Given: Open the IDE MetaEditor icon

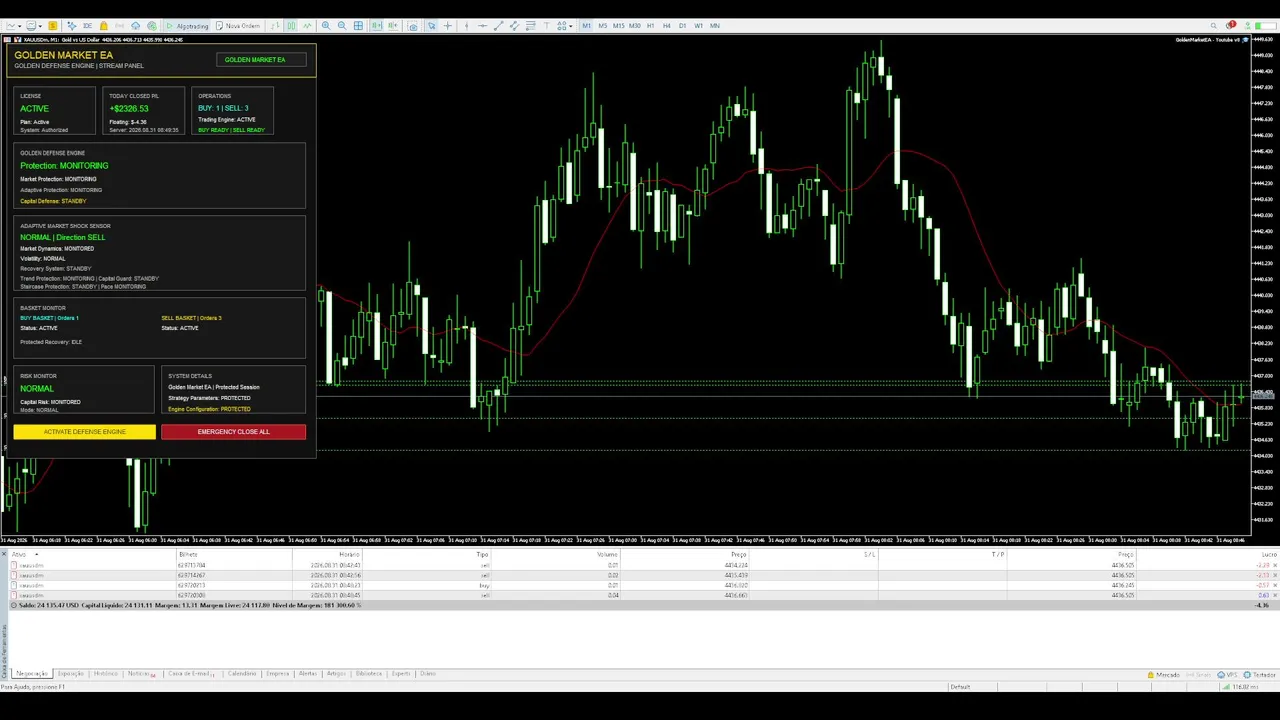Looking at the screenshot, I should 88,25.
